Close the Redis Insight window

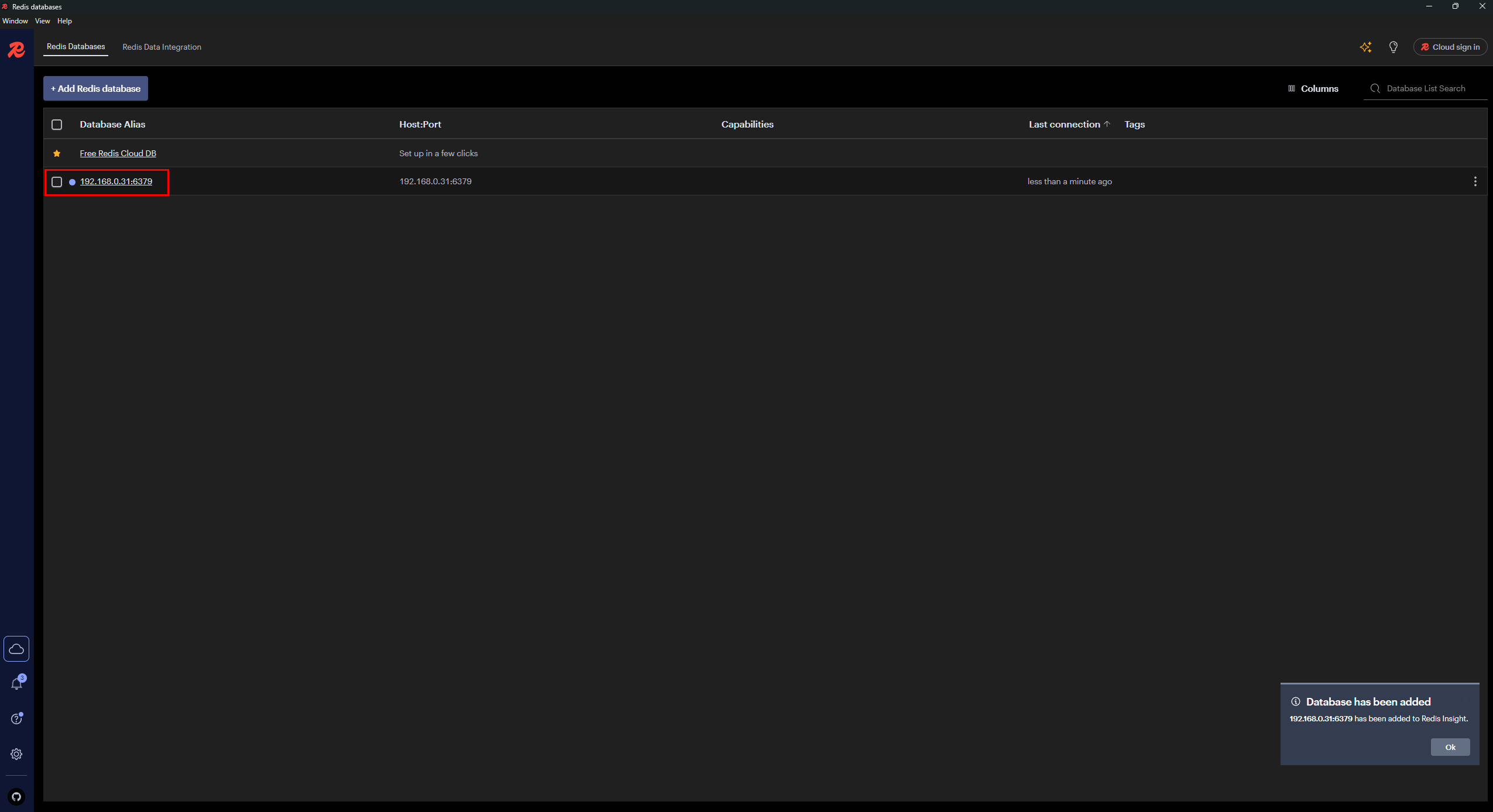click(x=1482, y=6)
